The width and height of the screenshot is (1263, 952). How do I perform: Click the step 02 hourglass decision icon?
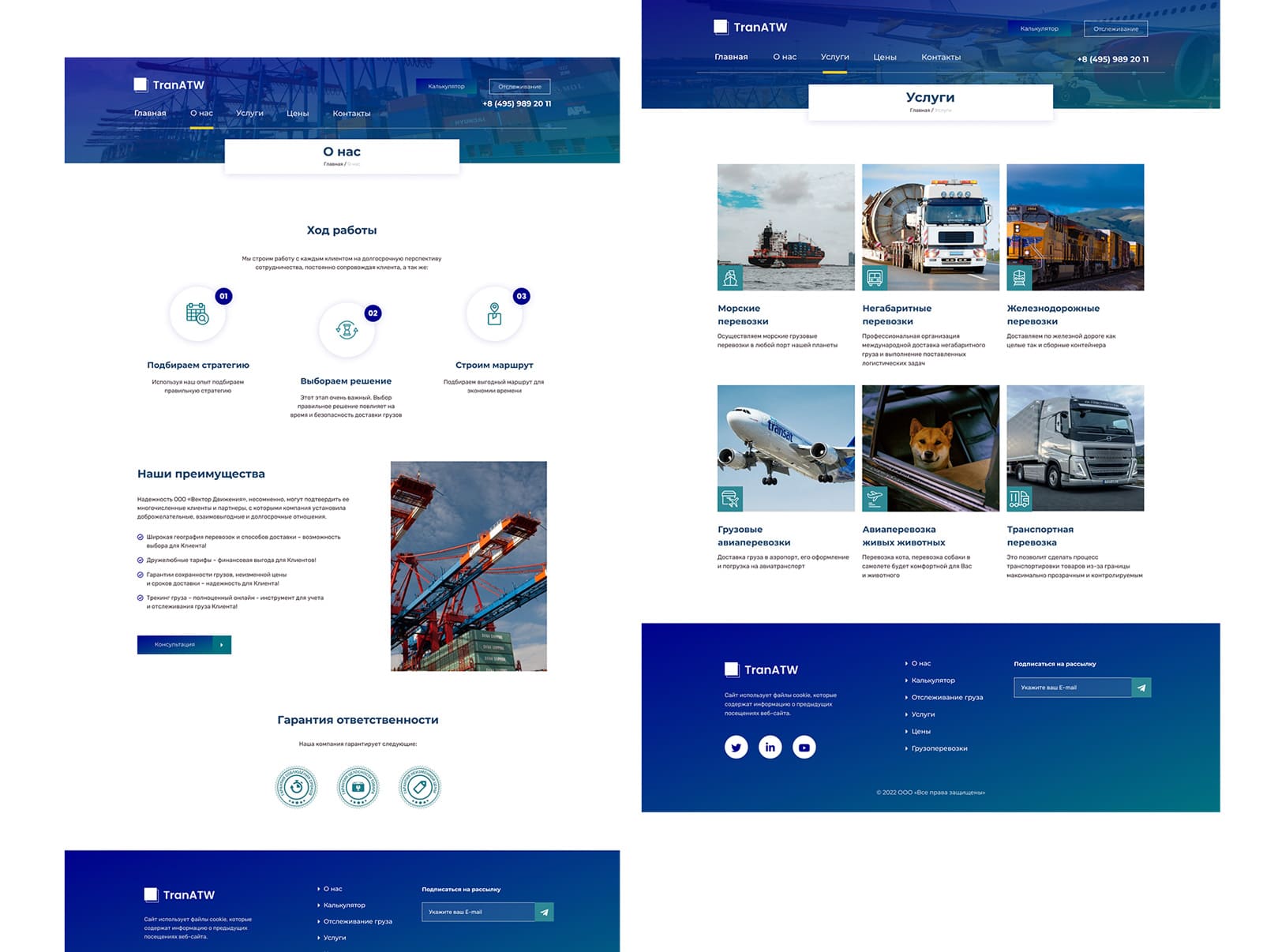(x=347, y=329)
